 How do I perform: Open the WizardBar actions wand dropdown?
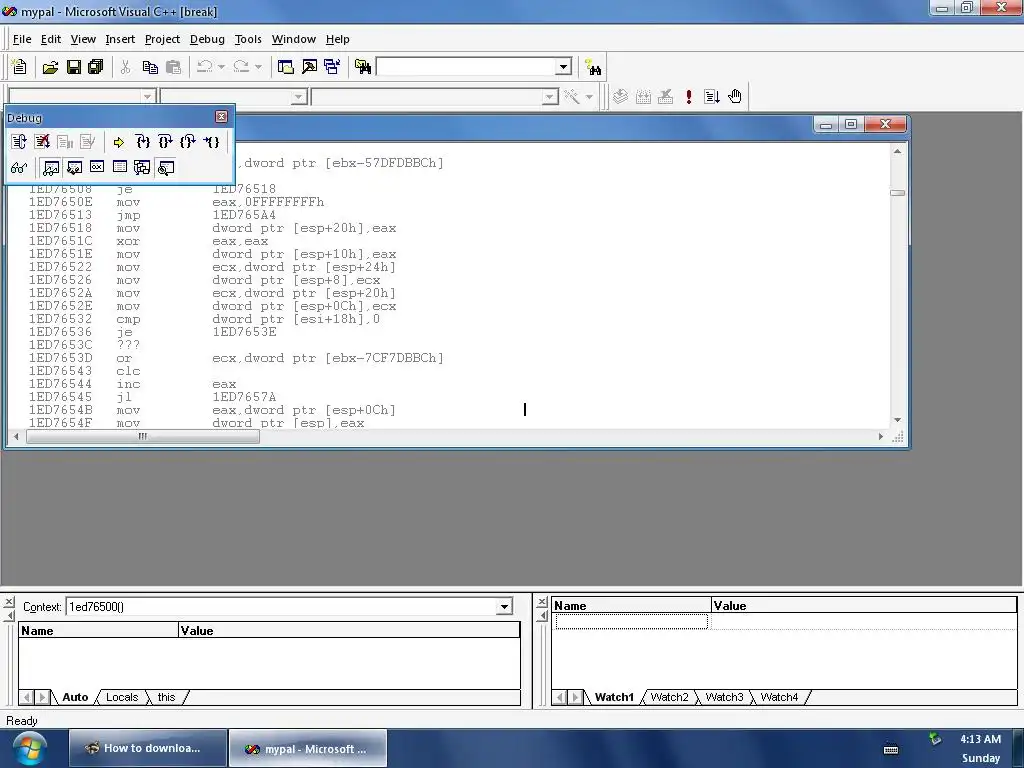pyautogui.click(x=589, y=97)
